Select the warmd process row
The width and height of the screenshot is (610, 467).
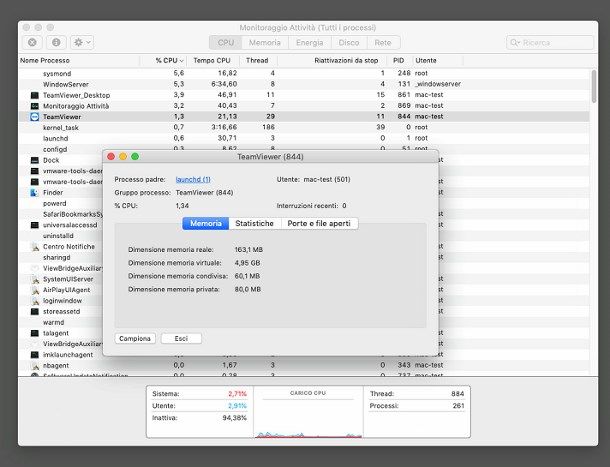(x=61, y=322)
